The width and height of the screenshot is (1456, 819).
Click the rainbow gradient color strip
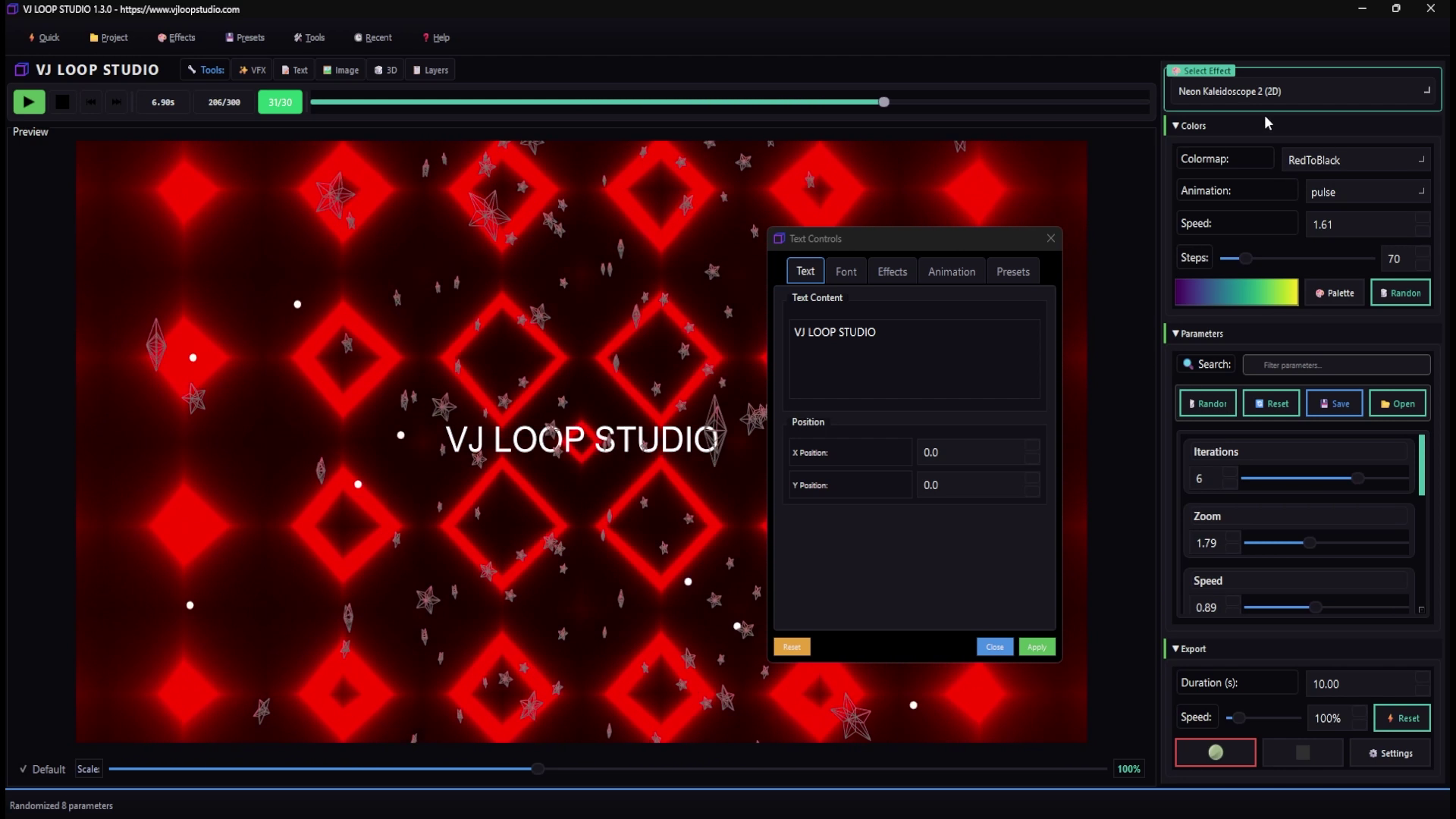1236,292
